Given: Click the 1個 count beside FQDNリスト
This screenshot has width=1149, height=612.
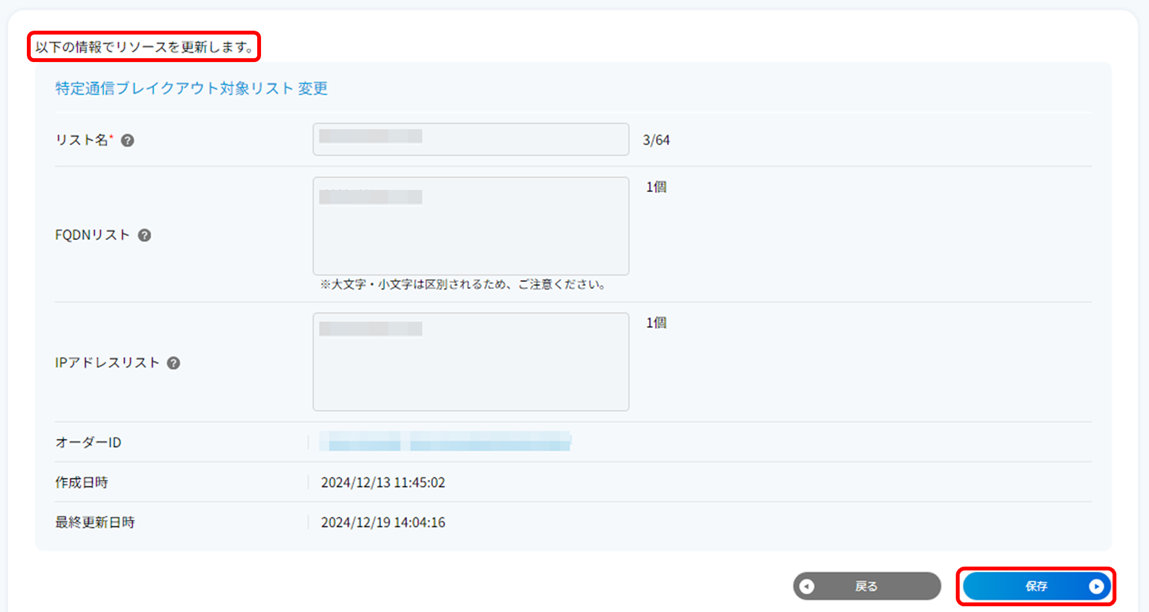Looking at the screenshot, I should pyautogui.click(x=656, y=187).
